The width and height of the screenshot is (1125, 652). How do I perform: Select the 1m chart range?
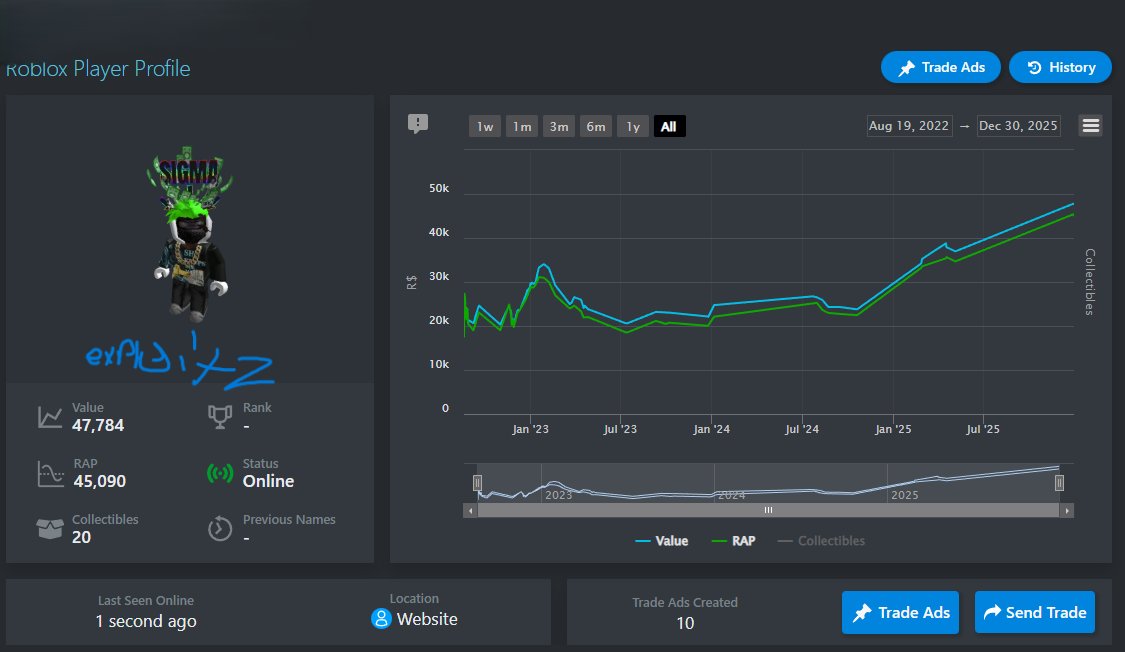click(522, 126)
